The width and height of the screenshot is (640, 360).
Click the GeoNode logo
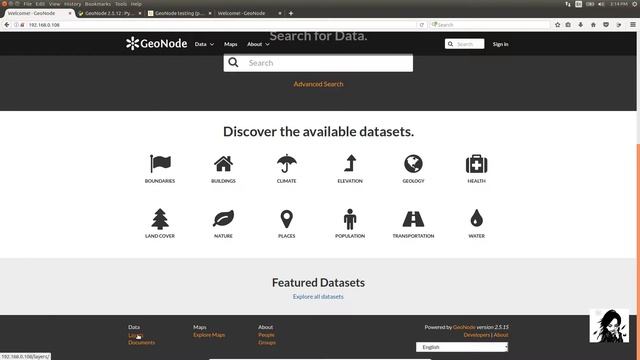[x=157, y=43]
